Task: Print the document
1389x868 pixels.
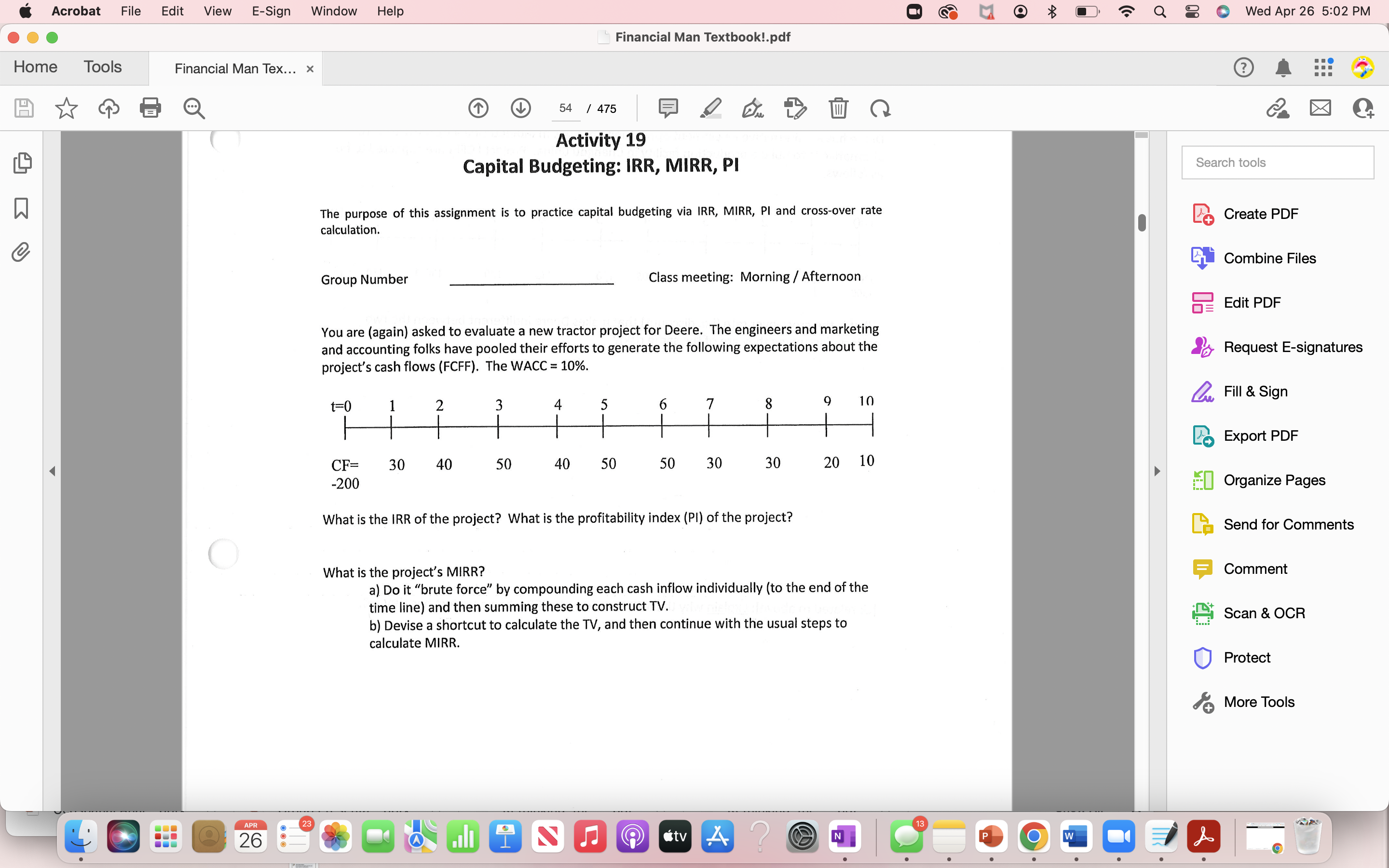Action: (x=150, y=108)
